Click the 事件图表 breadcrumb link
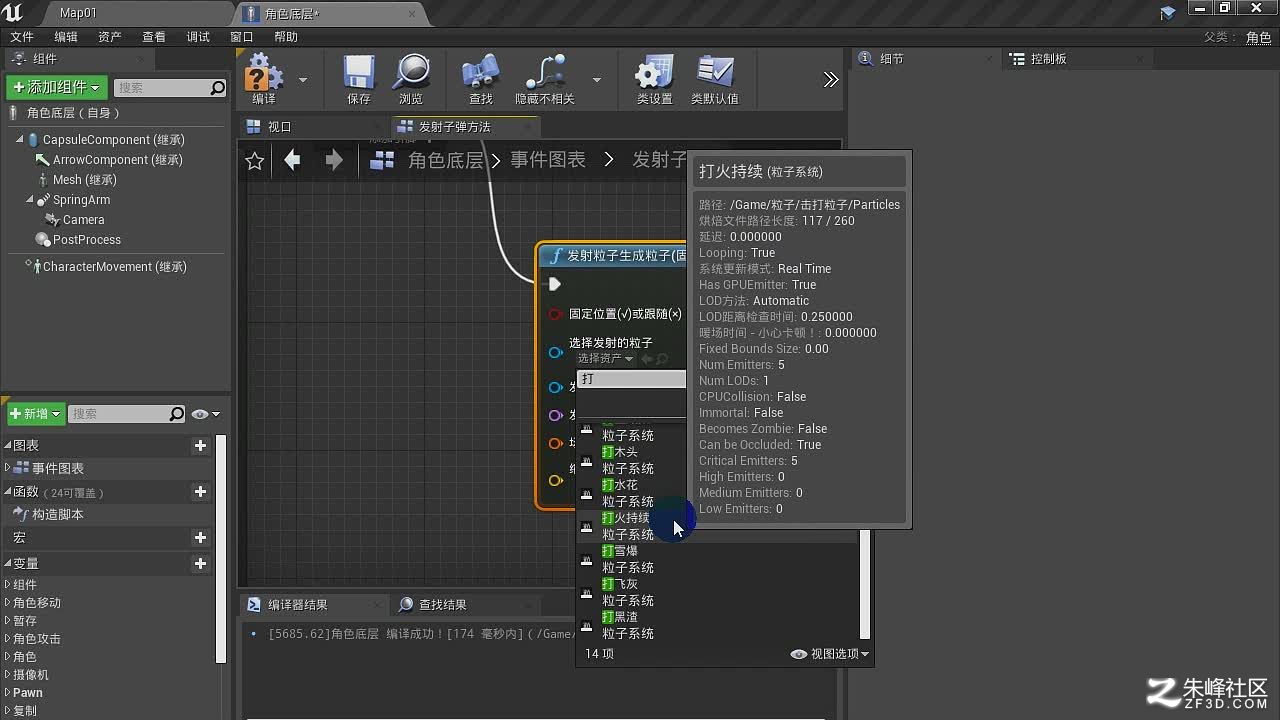This screenshot has width=1280, height=720. click(x=548, y=160)
